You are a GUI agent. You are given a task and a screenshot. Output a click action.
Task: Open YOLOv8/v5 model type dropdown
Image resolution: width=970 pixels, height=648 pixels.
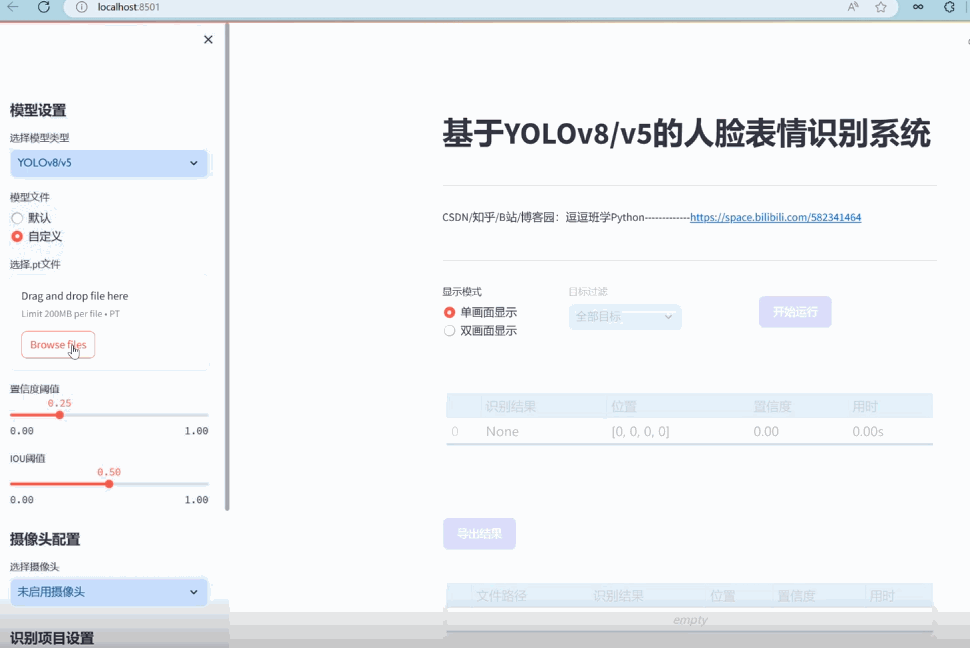(109, 163)
